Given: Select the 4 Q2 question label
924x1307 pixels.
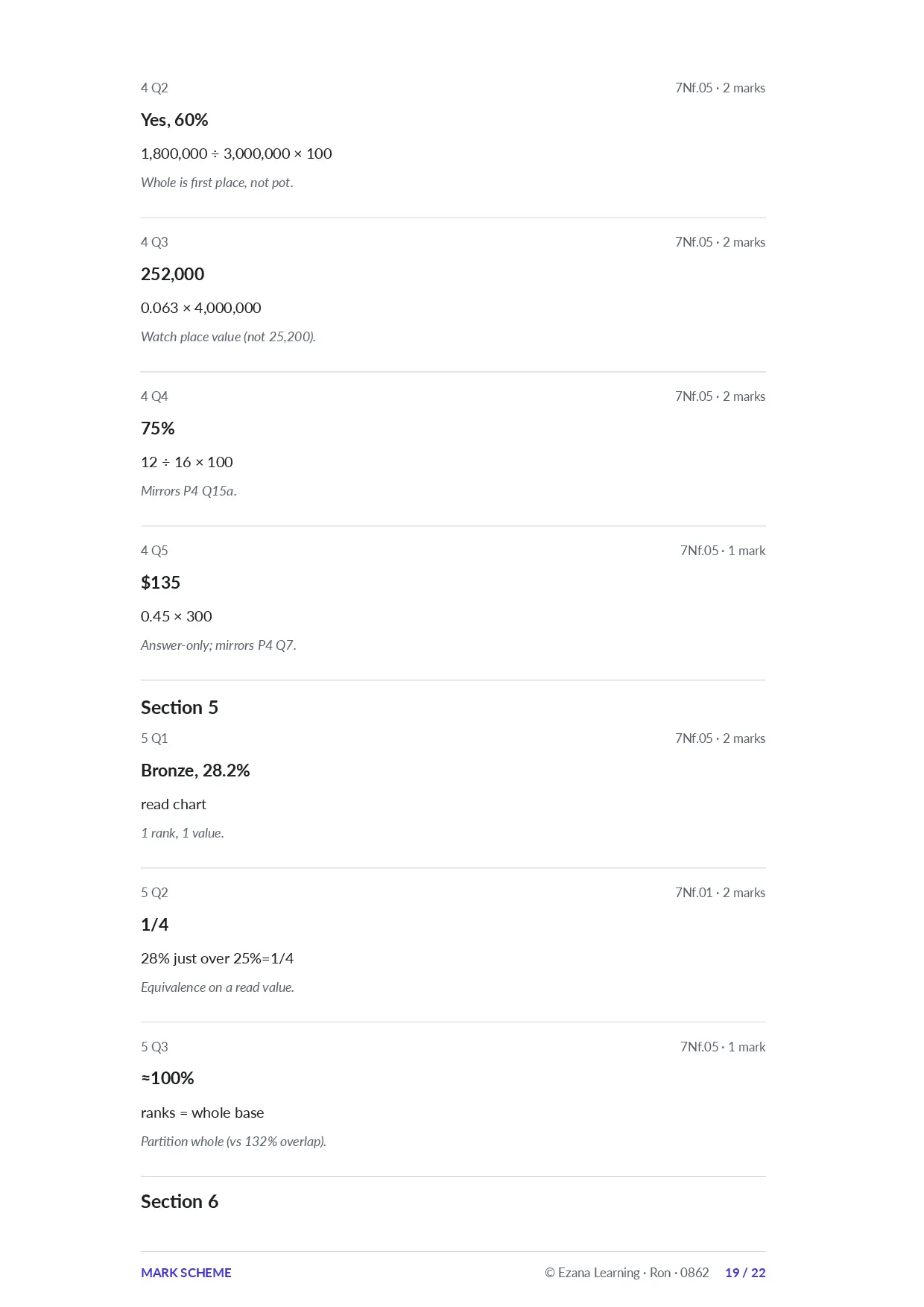Looking at the screenshot, I should (154, 88).
